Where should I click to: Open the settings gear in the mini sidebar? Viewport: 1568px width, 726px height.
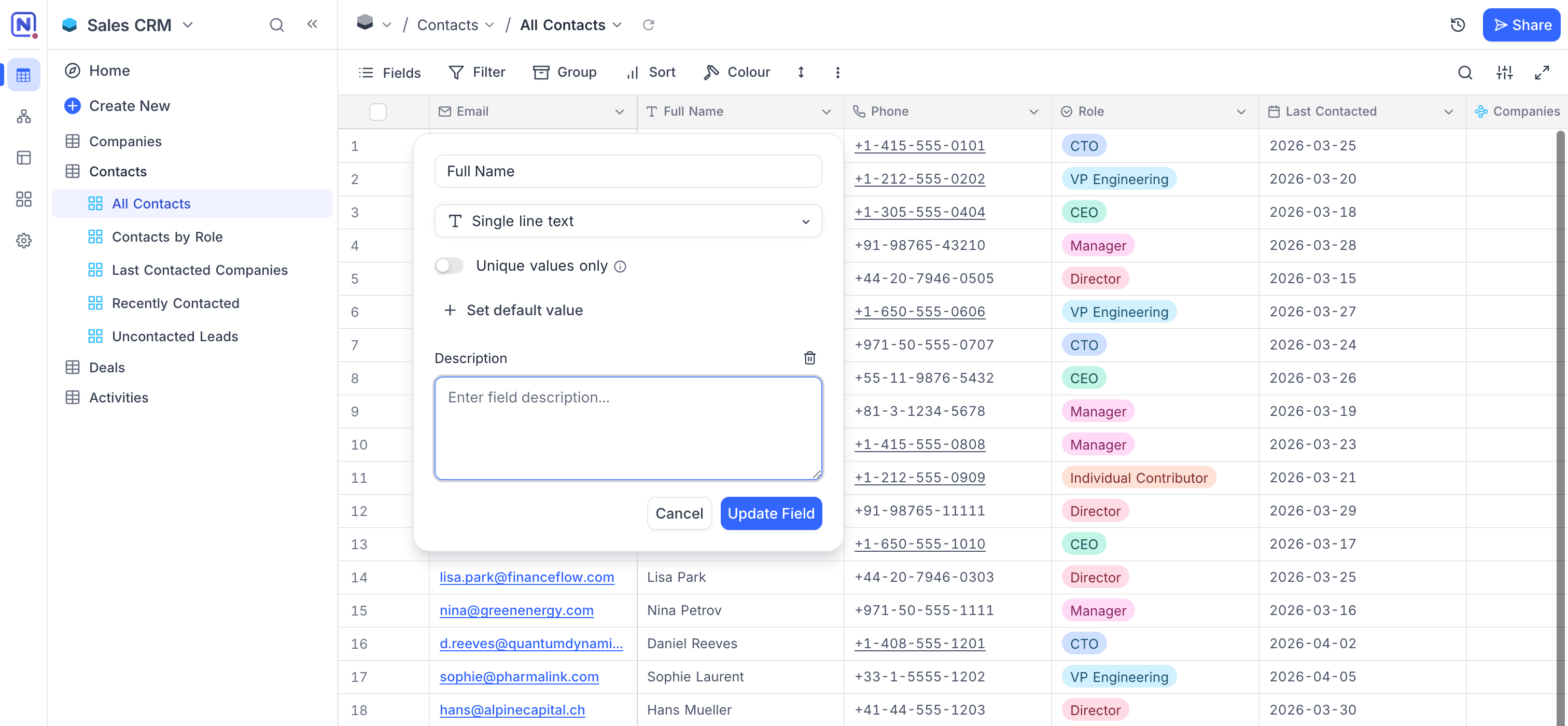coord(24,241)
